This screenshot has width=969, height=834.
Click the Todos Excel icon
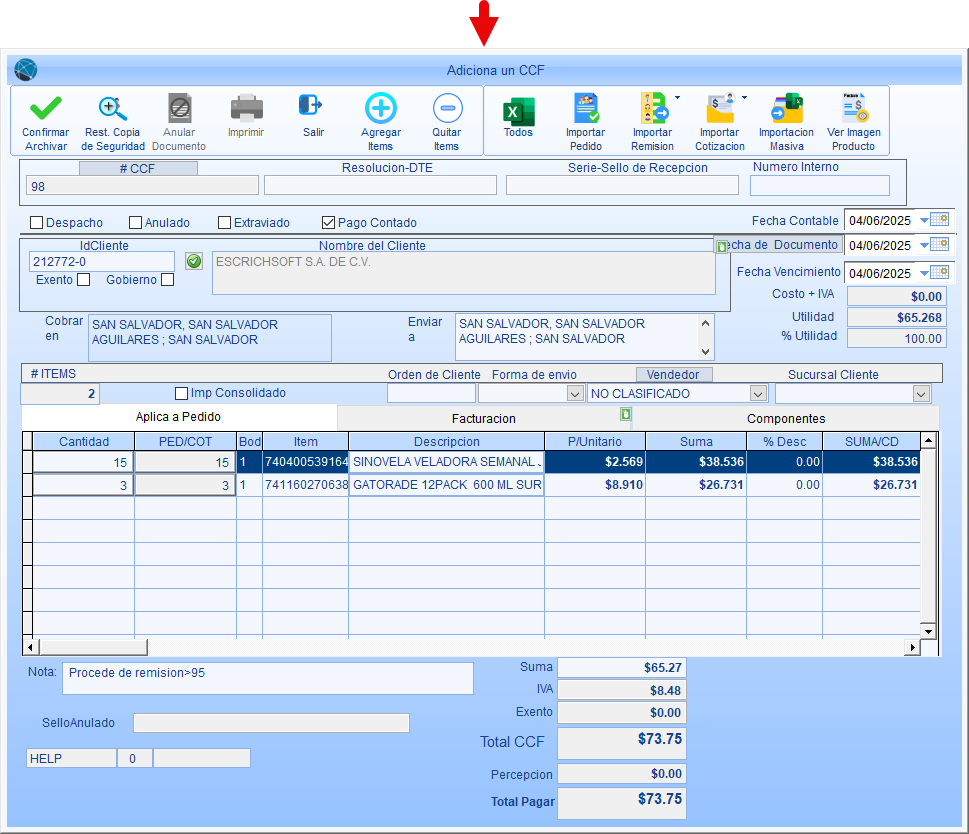(x=518, y=110)
